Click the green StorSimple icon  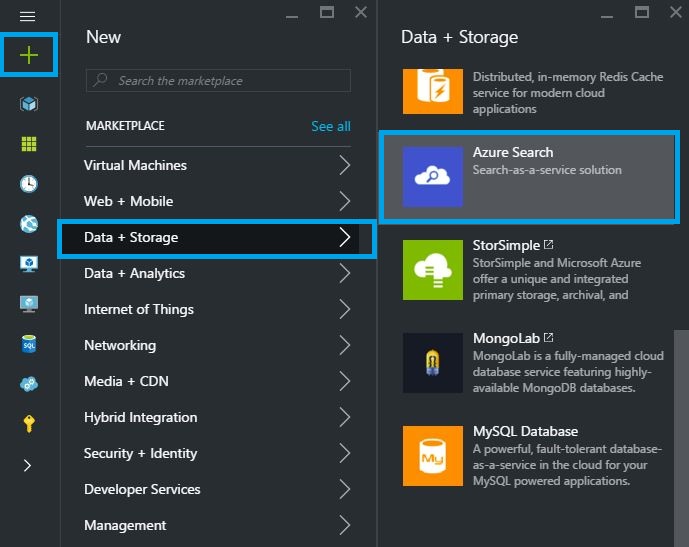[433, 270]
